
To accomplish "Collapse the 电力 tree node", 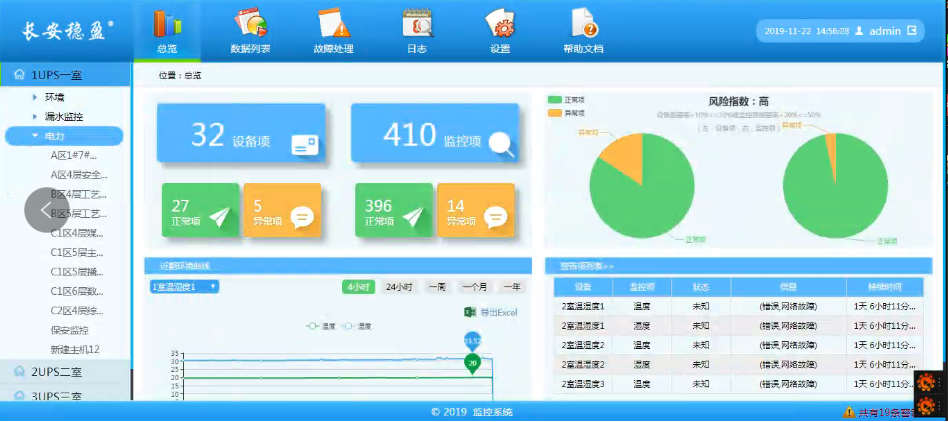I will pos(35,135).
